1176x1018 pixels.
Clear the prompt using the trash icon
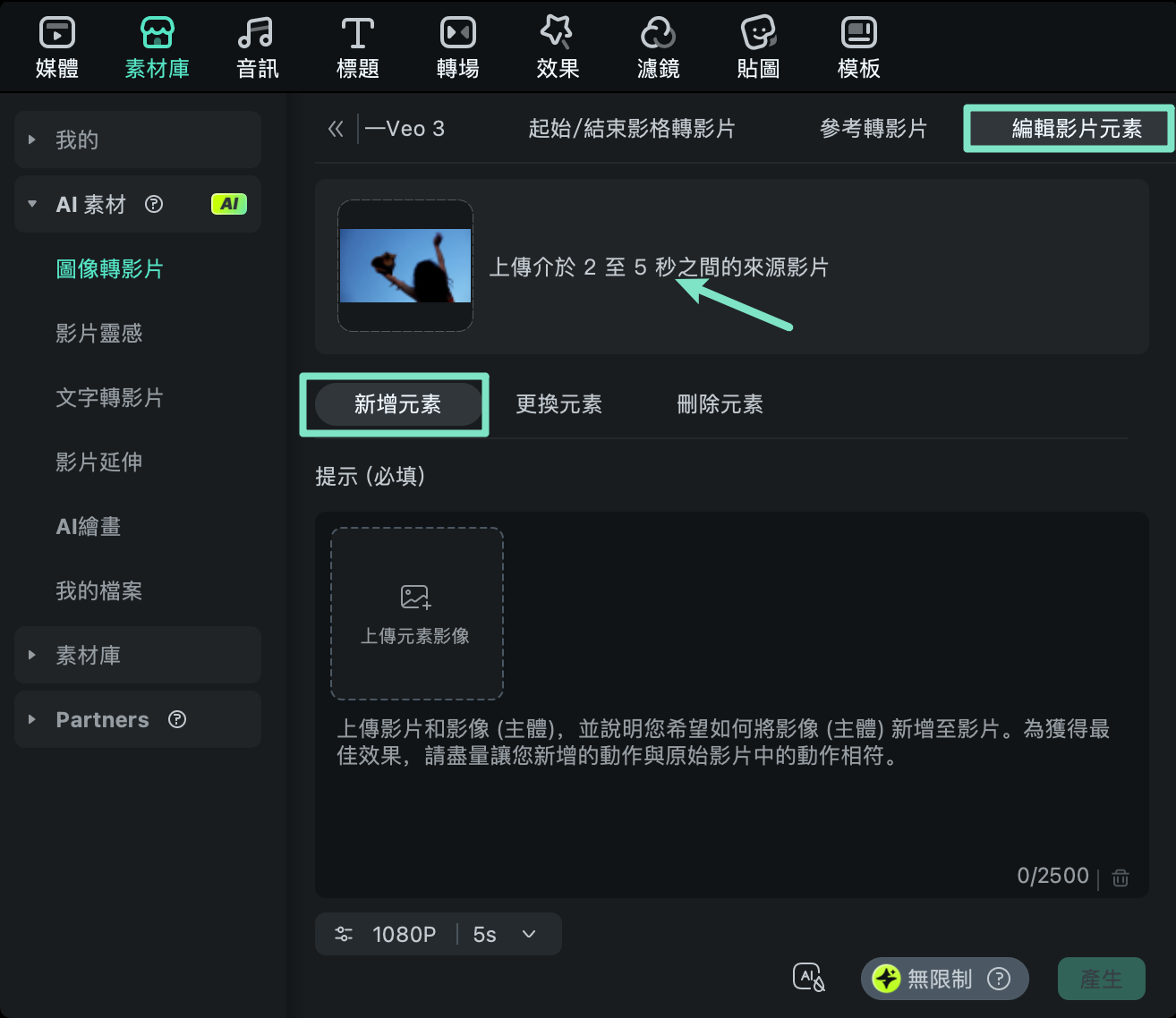tap(1120, 877)
